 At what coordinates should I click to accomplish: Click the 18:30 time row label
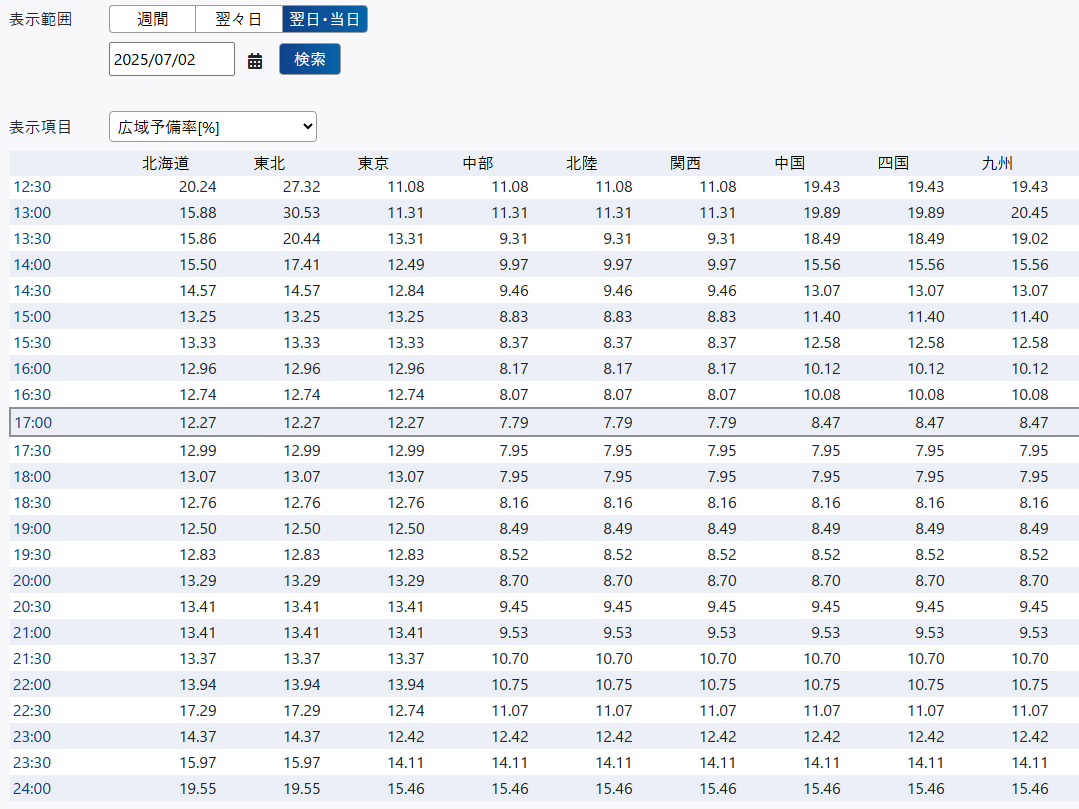pos(32,503)
